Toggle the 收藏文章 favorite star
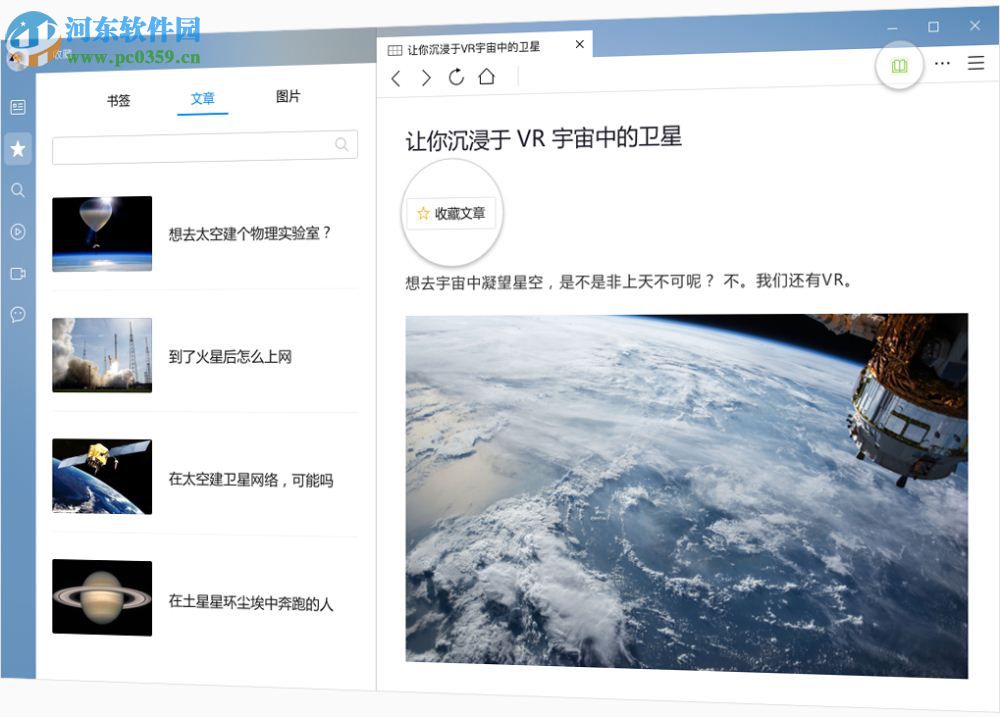The image size is (1000, 717). pyautogui.click(x=451, y=212)
